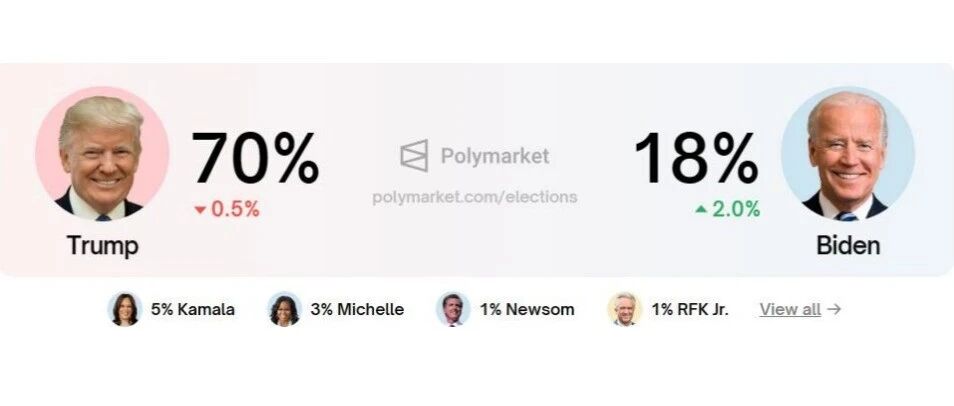Click the Polymarket cube logo icon
954x406 pixels.
414,155
